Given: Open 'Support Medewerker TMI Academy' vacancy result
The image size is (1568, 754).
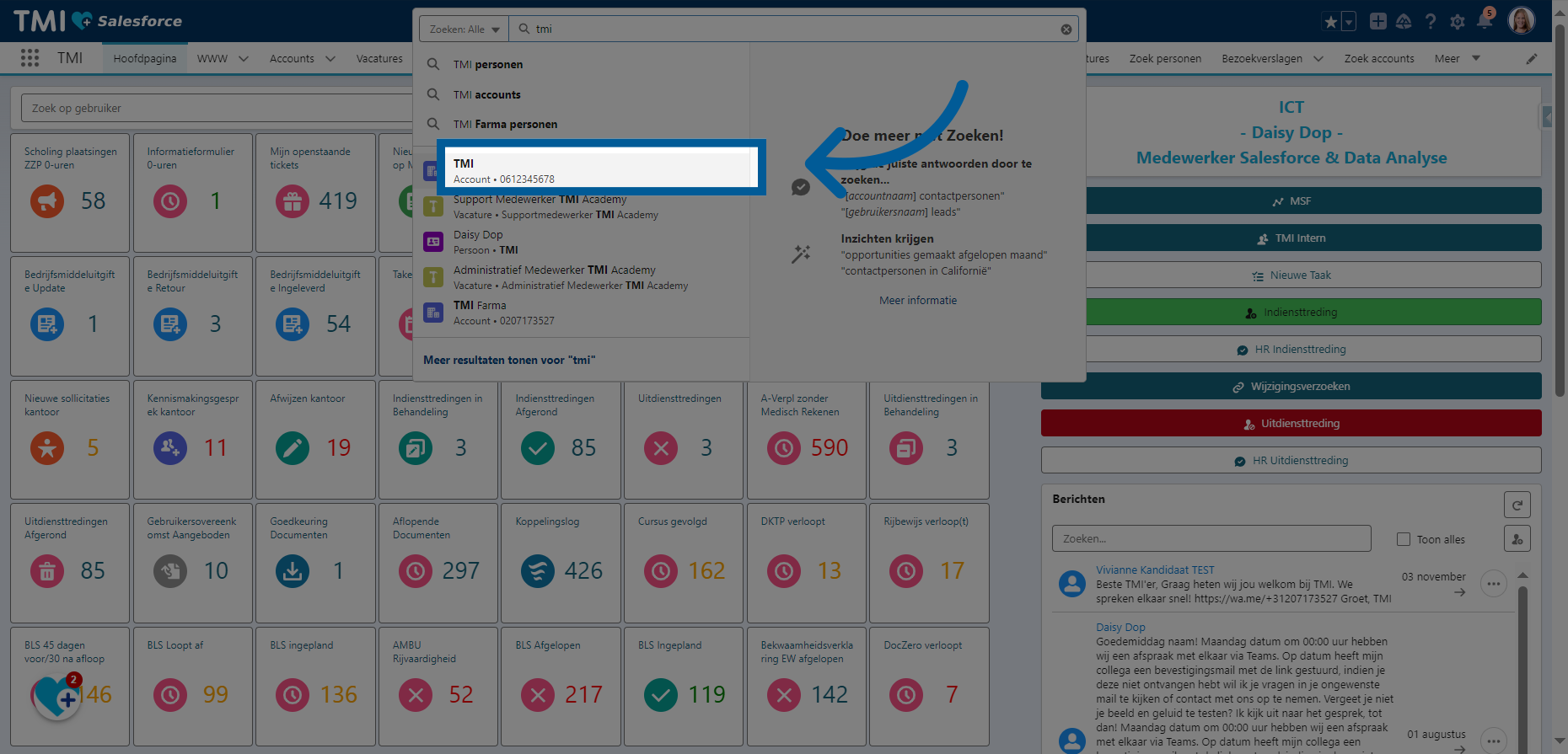Looking at the screenshot, I should pos(581,206).
